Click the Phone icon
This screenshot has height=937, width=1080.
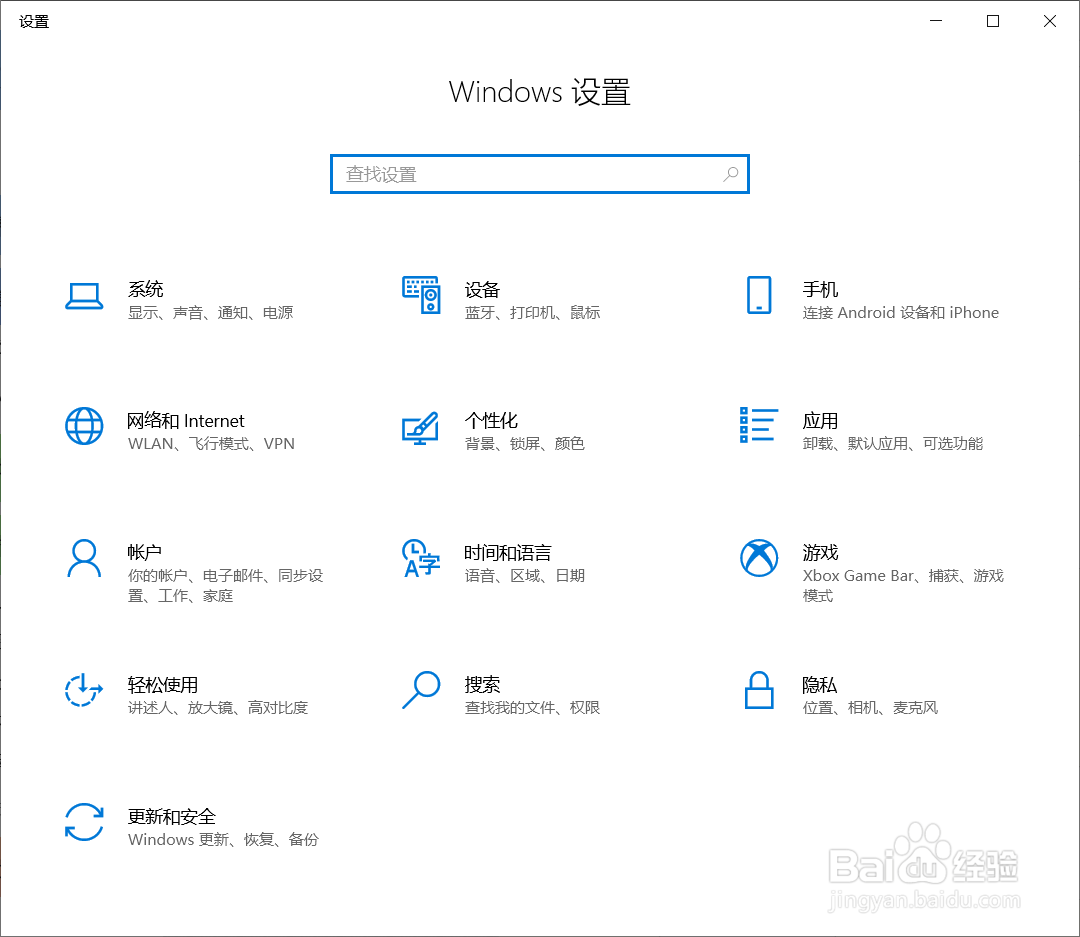[759, 295]
